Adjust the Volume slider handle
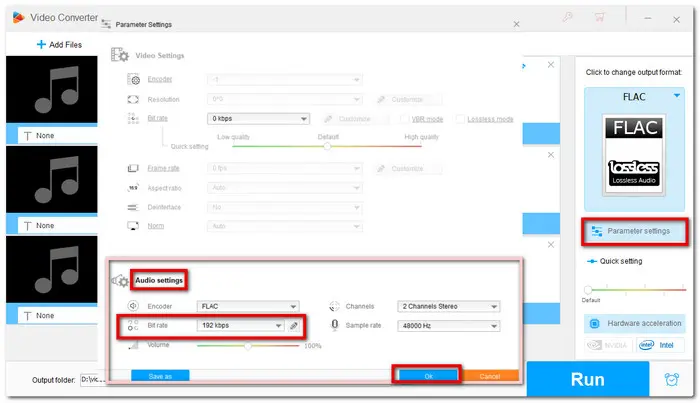The height and width of the screenshot is (403, 700). [x=248, y=345]
